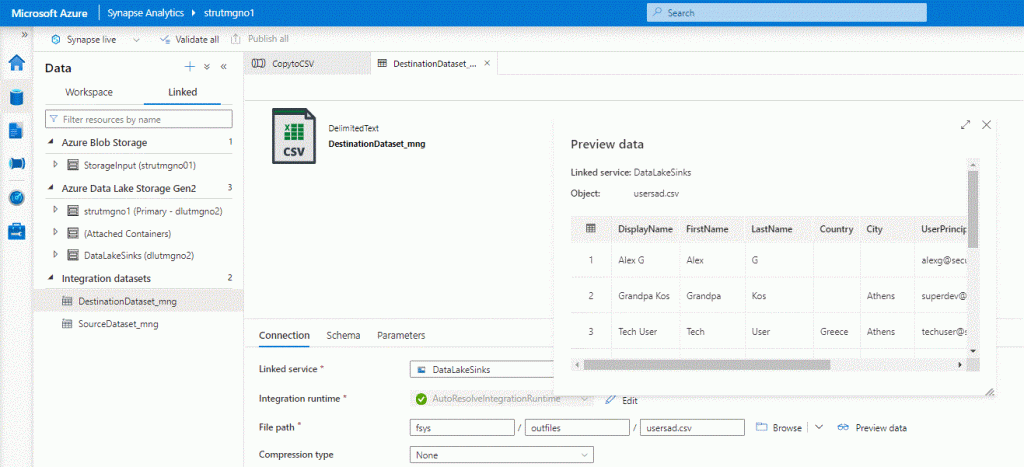Click the Browse button
The width and height of the screenshot is (1024, 467).
pos(778,428)
